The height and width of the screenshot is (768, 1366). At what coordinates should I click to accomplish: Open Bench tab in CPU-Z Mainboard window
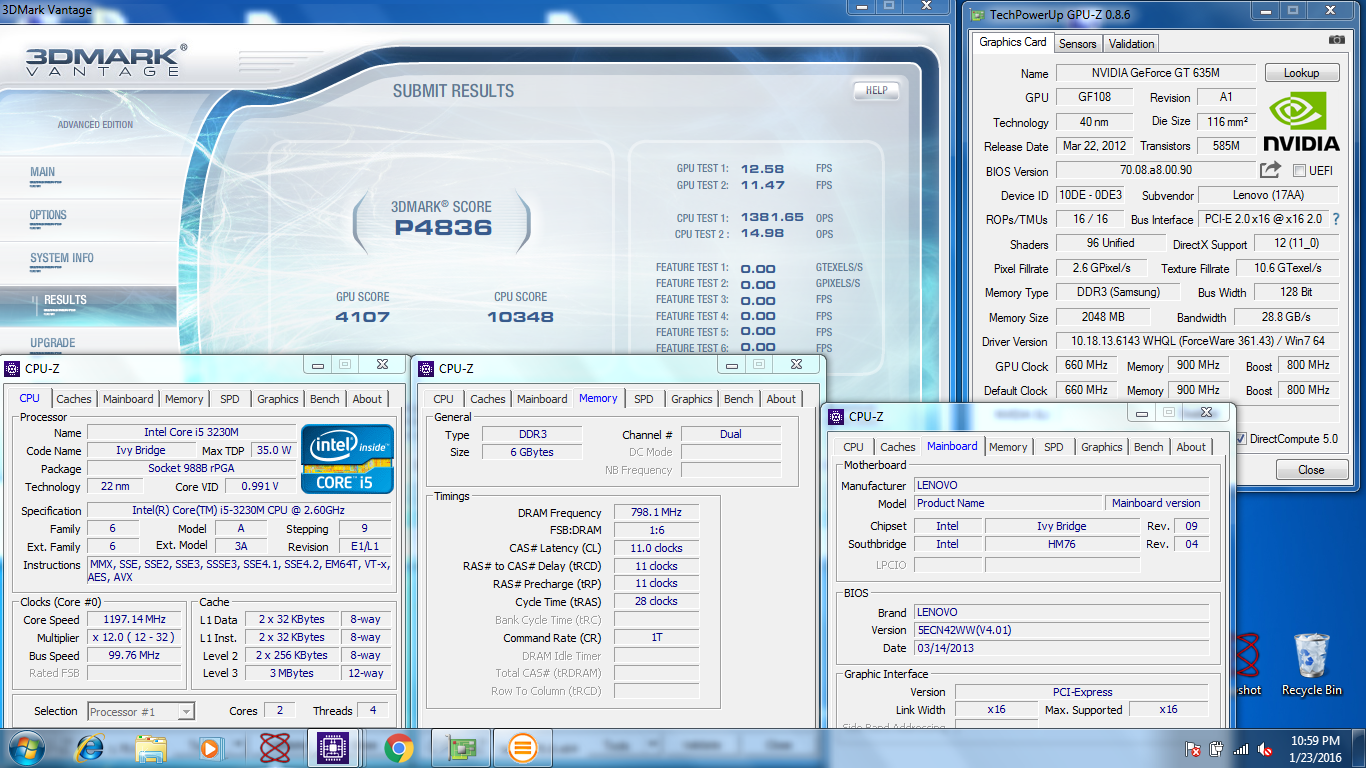pyautogui.click(x=1149, y=447)
